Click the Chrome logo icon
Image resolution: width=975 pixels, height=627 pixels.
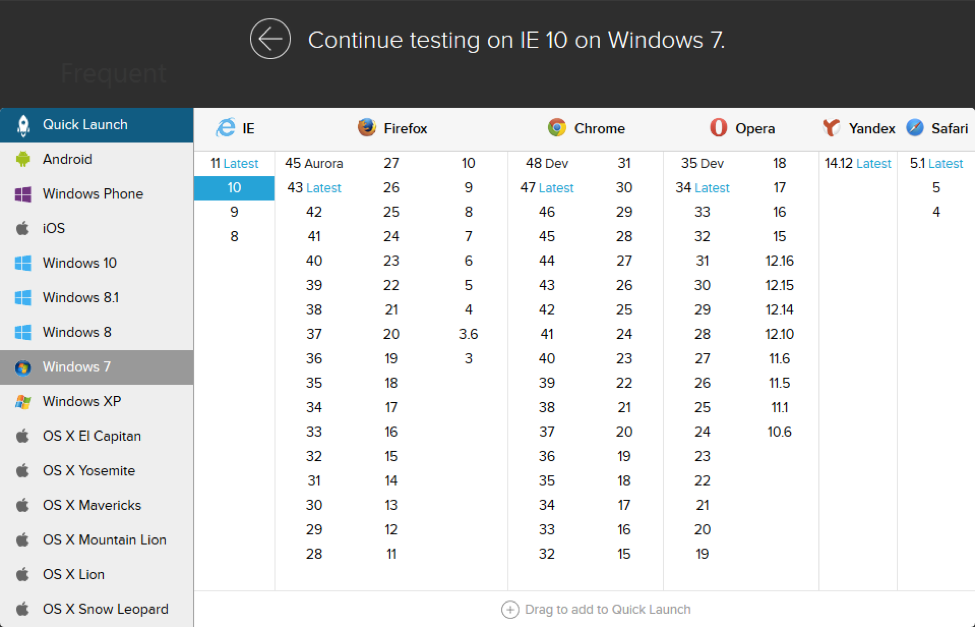click(x=557, y=128)
